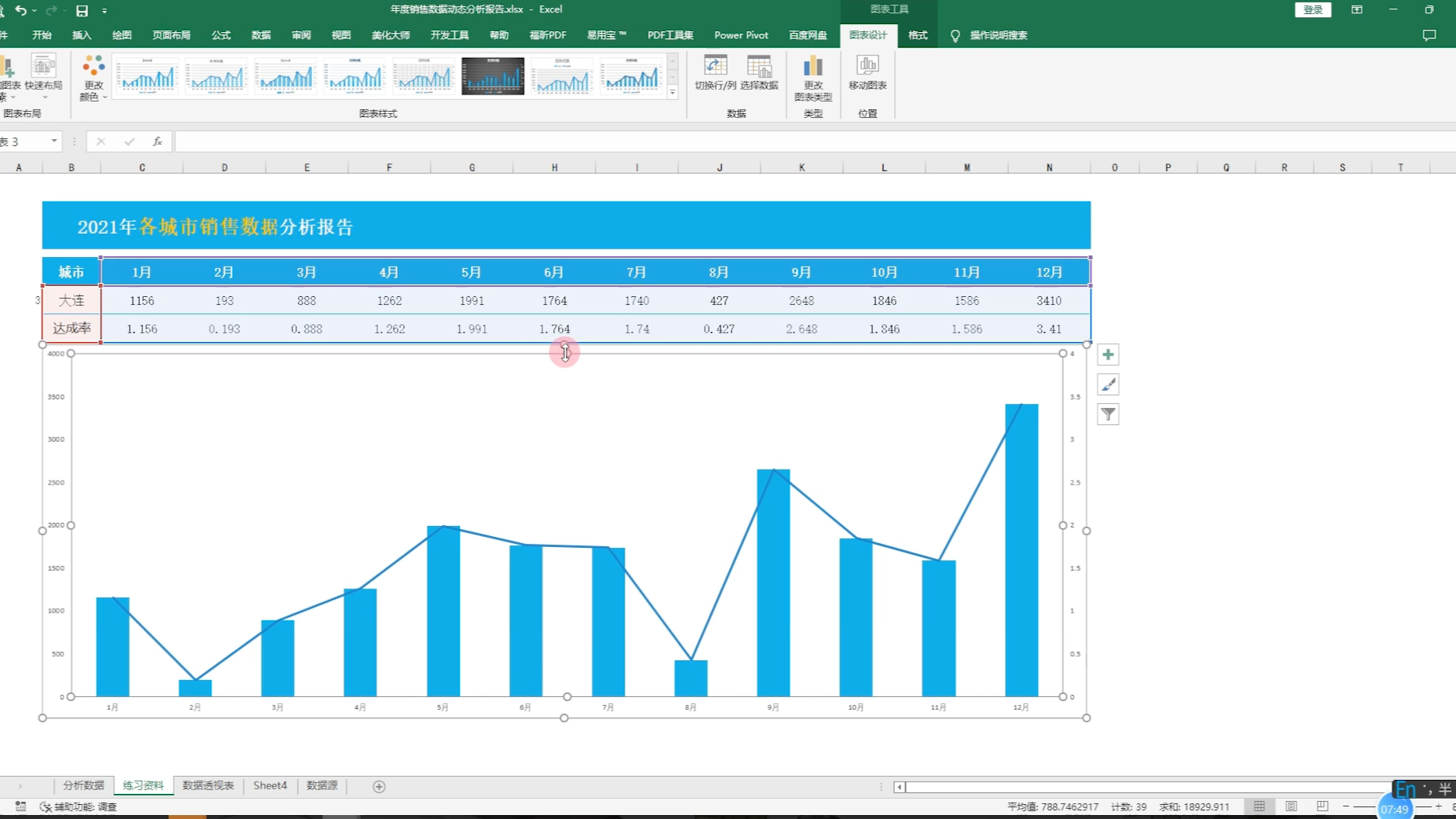Click Chart Filters funnel button
1456x819 pixels.
tap(1107, 414)
